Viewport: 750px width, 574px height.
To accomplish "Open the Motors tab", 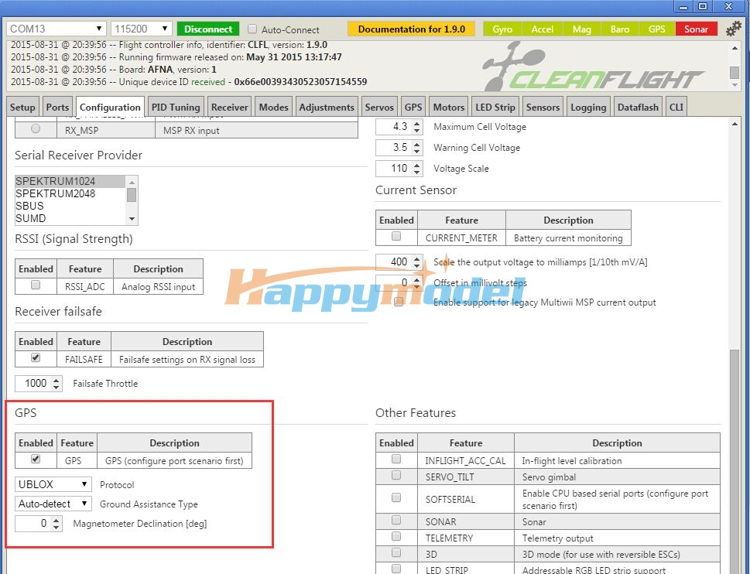I will (449, 107).
